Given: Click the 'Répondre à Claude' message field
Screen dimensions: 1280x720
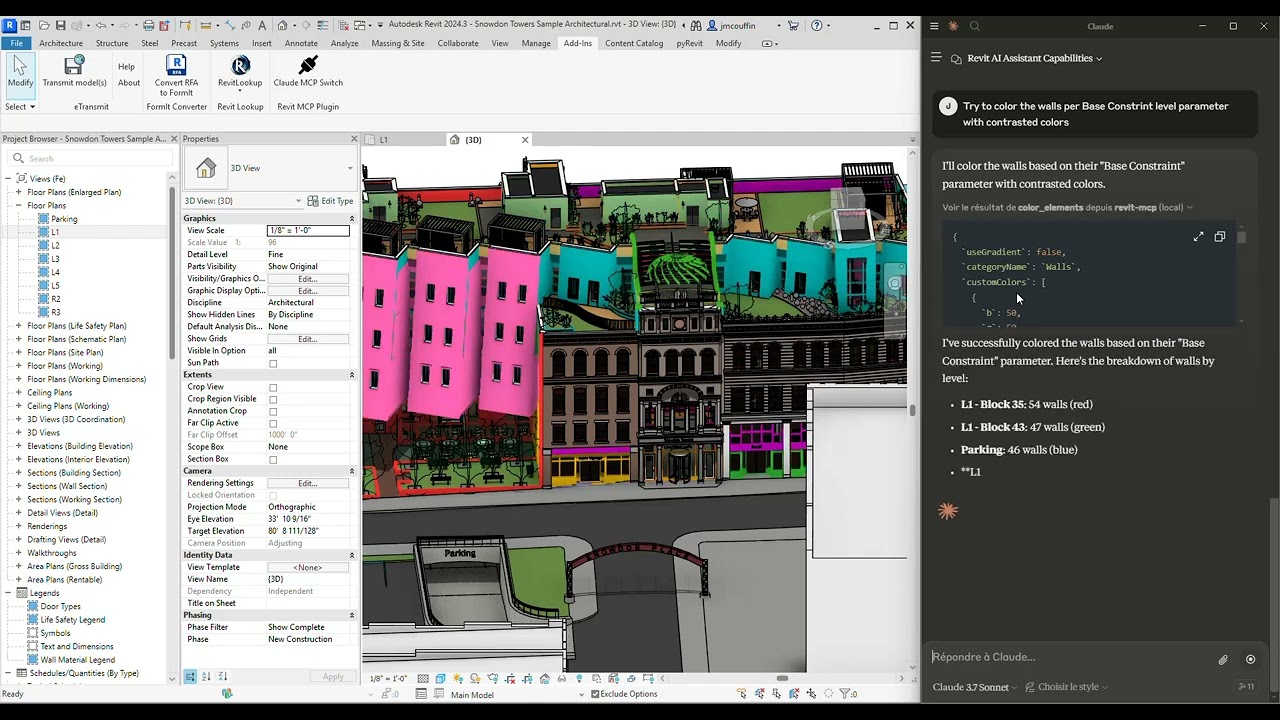Looking at the screenshot, I should coord(1070,657).
